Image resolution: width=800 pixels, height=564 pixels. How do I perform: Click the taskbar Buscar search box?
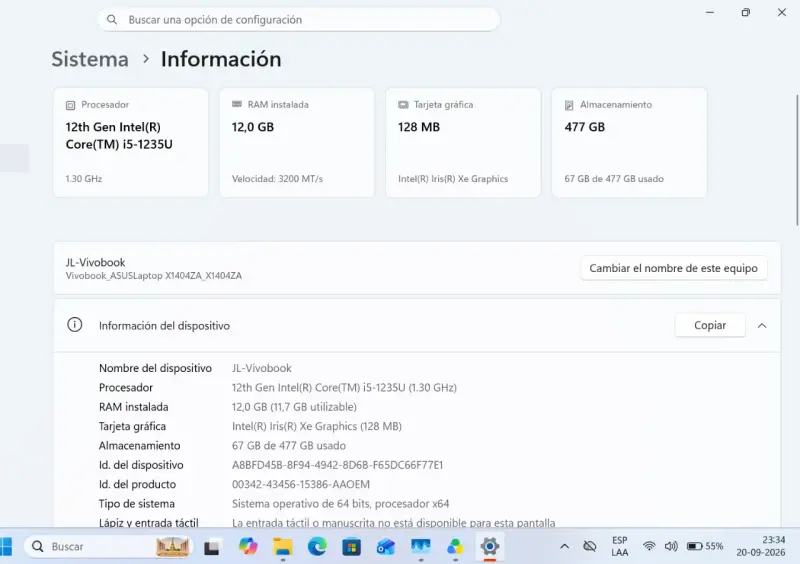tap(108, 547)
